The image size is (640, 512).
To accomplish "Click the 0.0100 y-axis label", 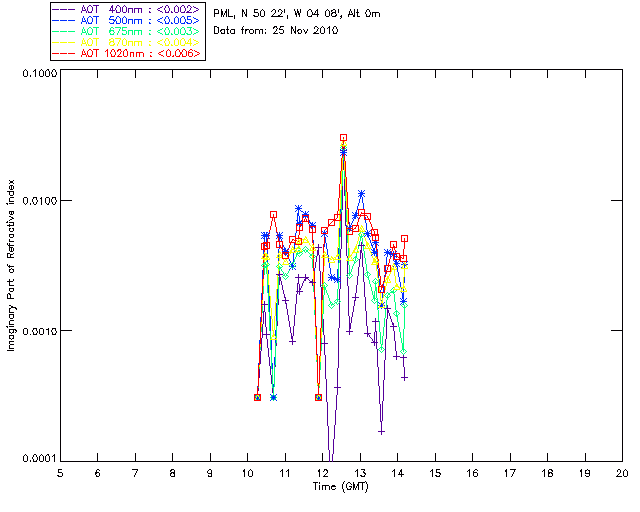I will pos(40,201).
